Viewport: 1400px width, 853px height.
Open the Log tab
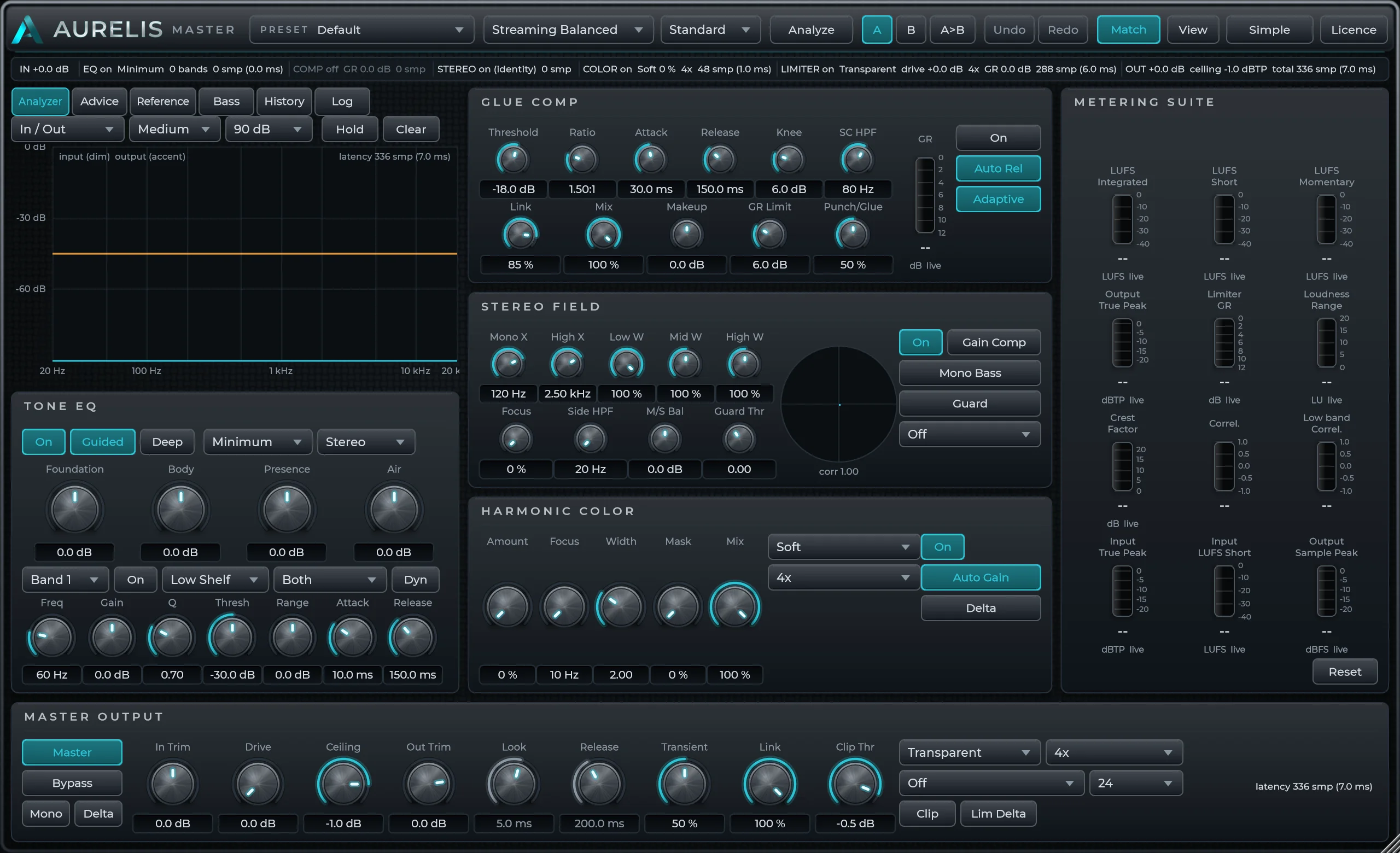pyautogui.click(x=342, y=101)
